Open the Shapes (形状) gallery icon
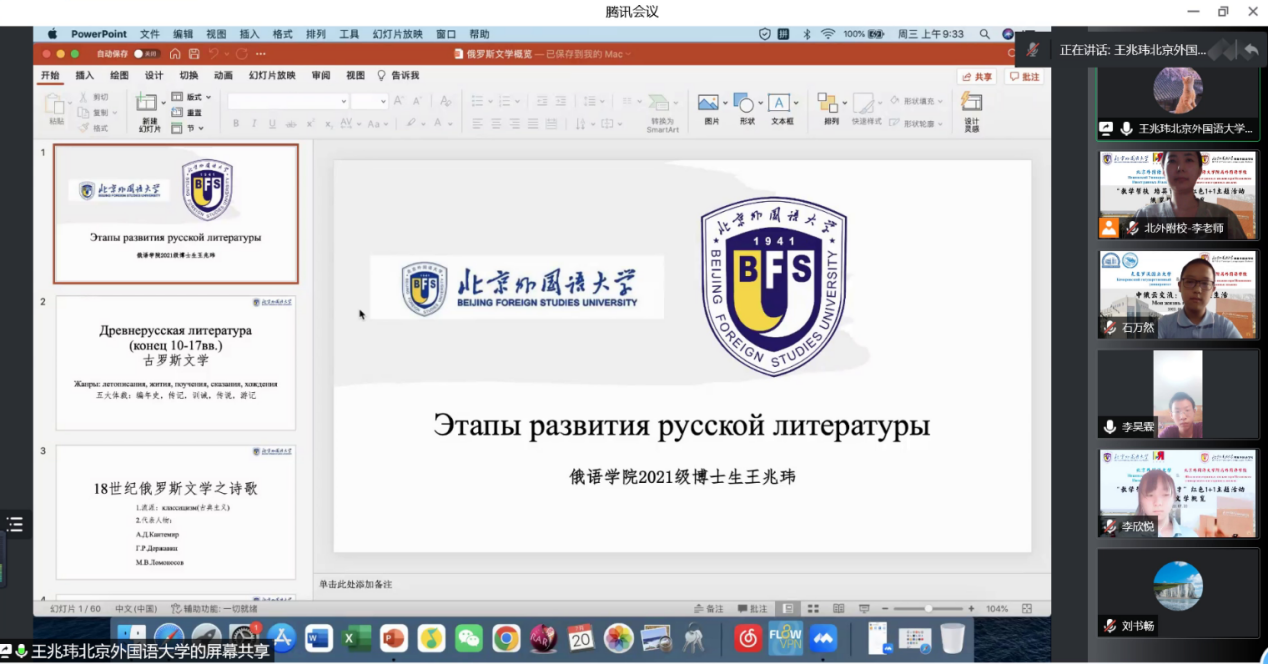The image size is (1268, 664). pyautogui.click(x=743, y=103)
